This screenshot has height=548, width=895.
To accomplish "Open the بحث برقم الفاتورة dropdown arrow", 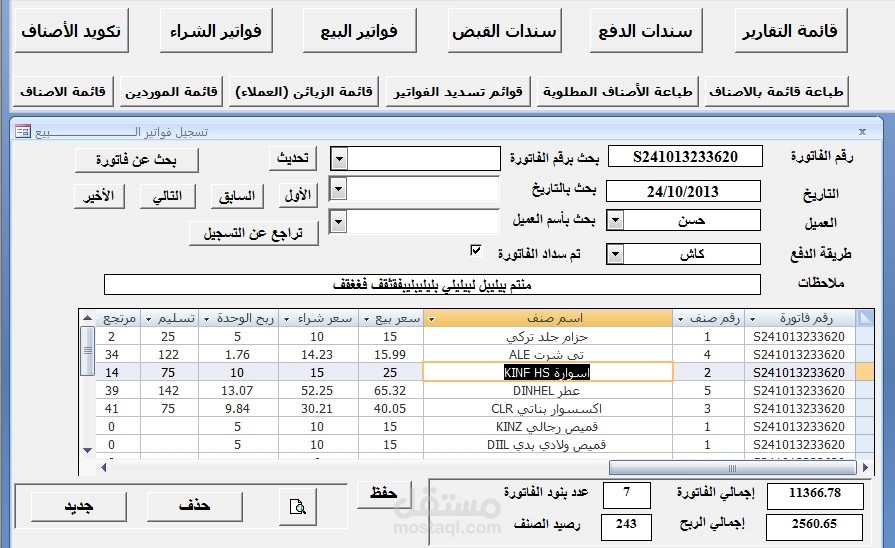I will [339, 159].
